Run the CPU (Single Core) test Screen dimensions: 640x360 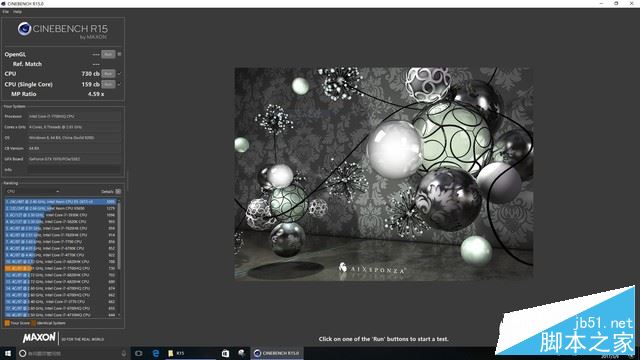pos(108,84)
